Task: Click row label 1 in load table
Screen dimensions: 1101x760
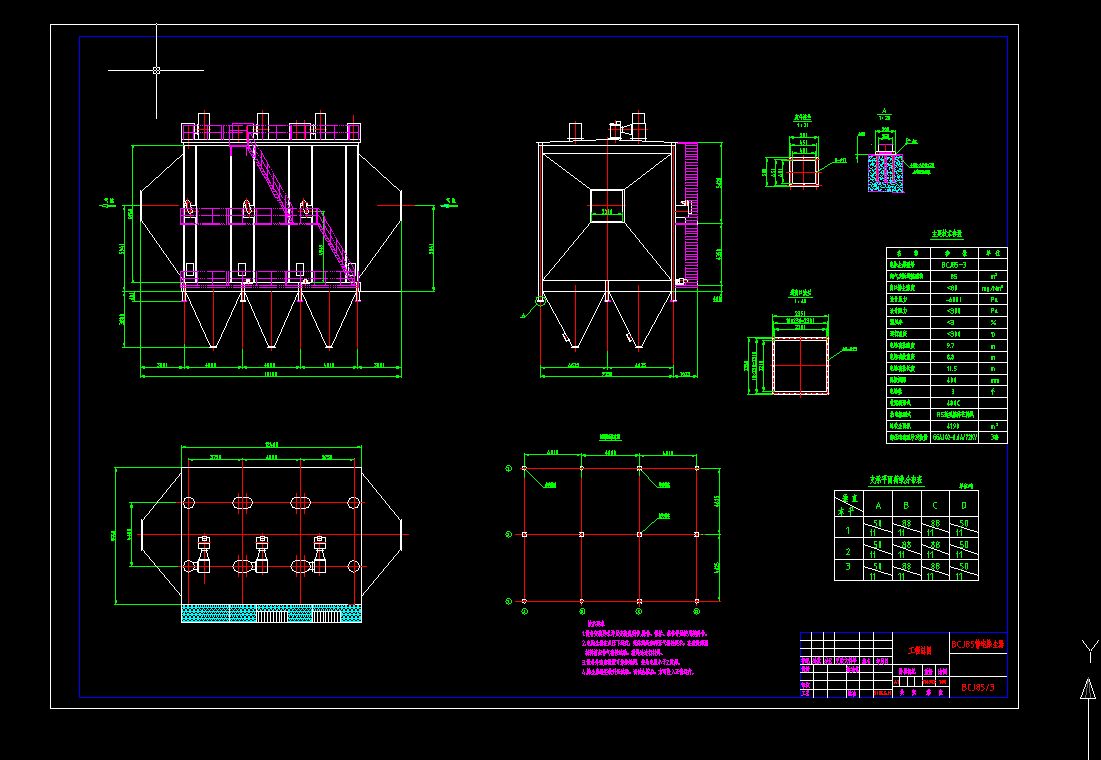Action: tap(848, 530)
